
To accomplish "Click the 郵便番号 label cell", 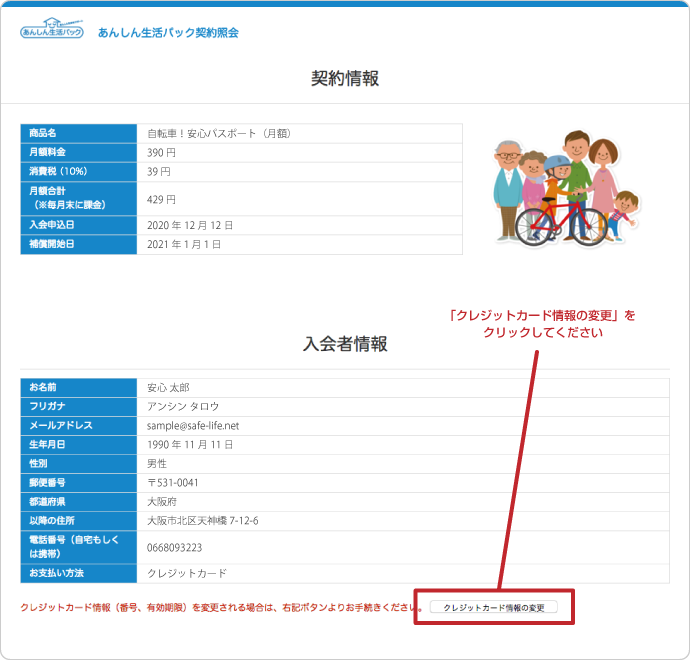I will [x=79, y=483].
